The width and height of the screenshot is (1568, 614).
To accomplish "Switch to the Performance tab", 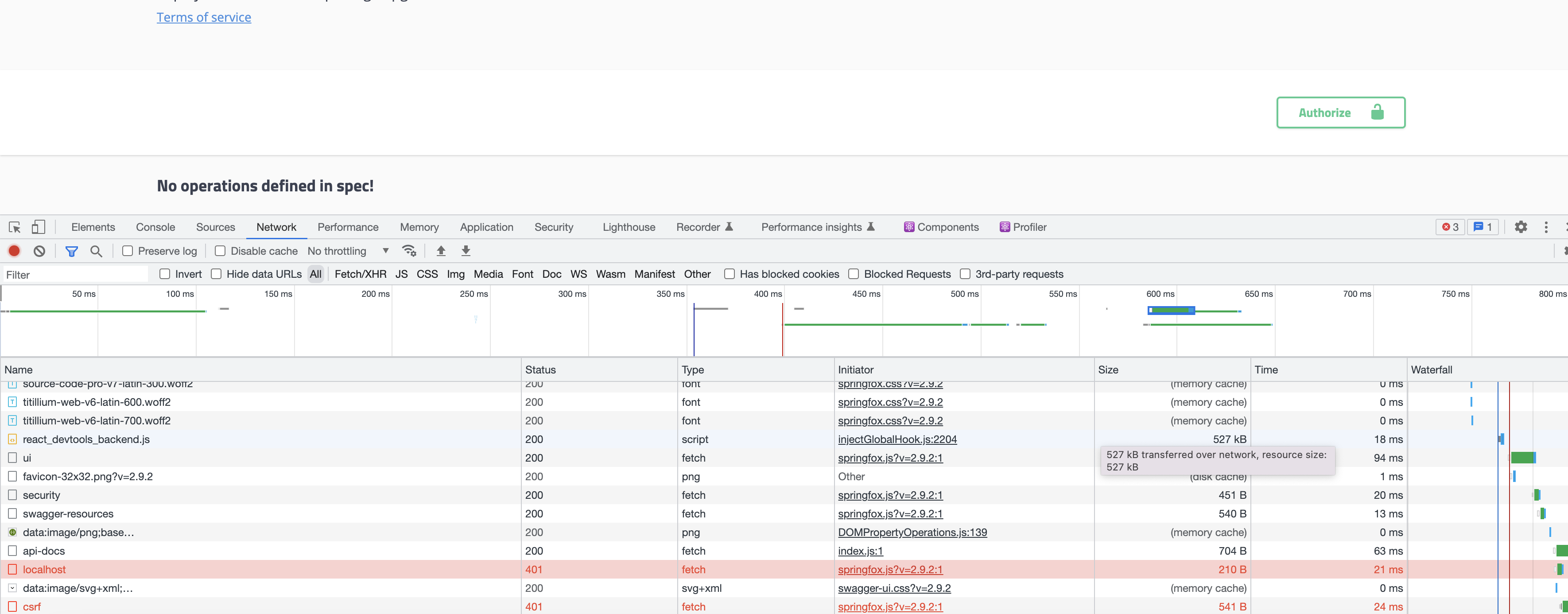I will coord(348,227).
